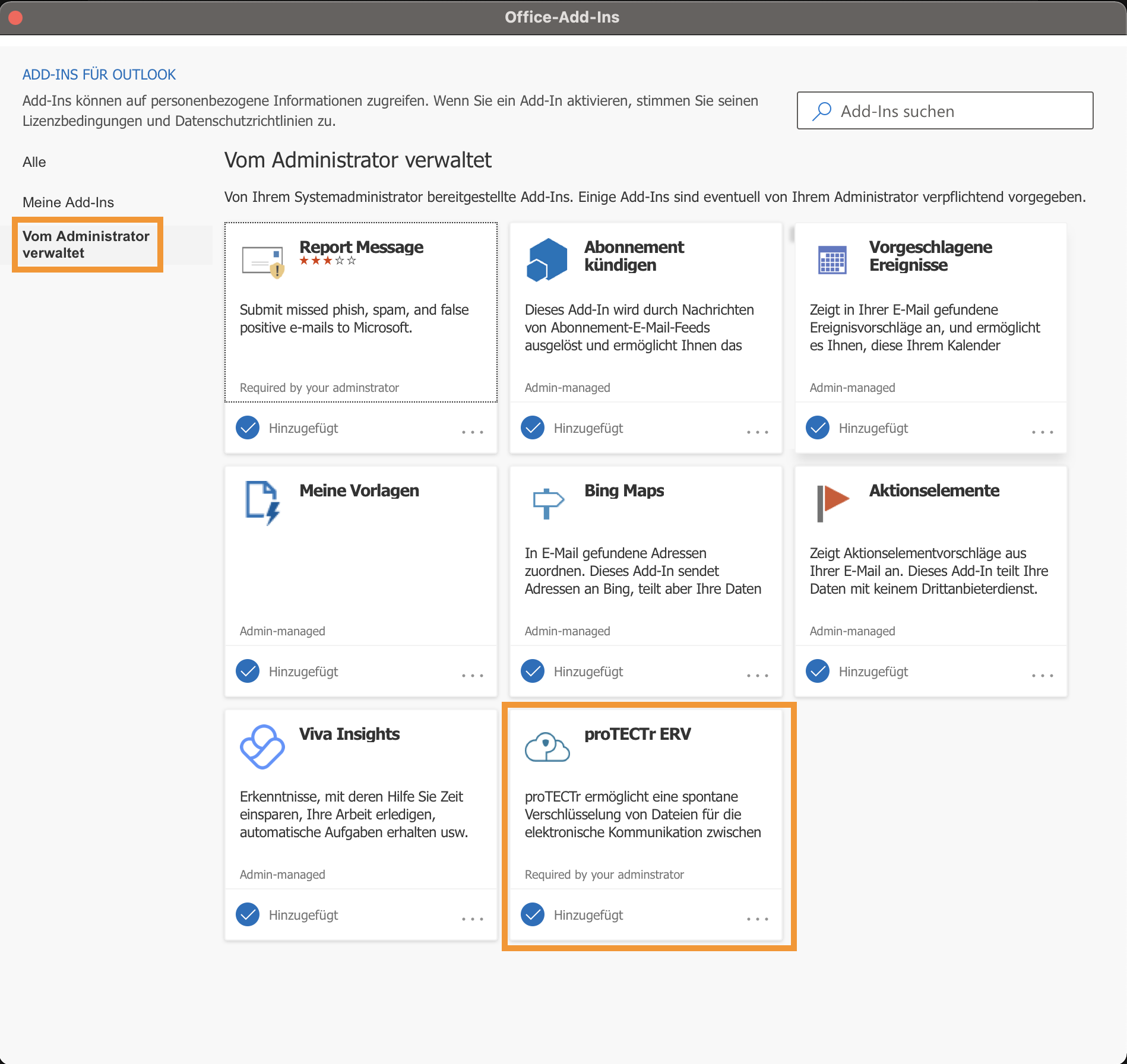Viewport: 1127px width, 1064px height.
Task: Click the Meine Vorlagen document icon
Action: tap(262, 503)
